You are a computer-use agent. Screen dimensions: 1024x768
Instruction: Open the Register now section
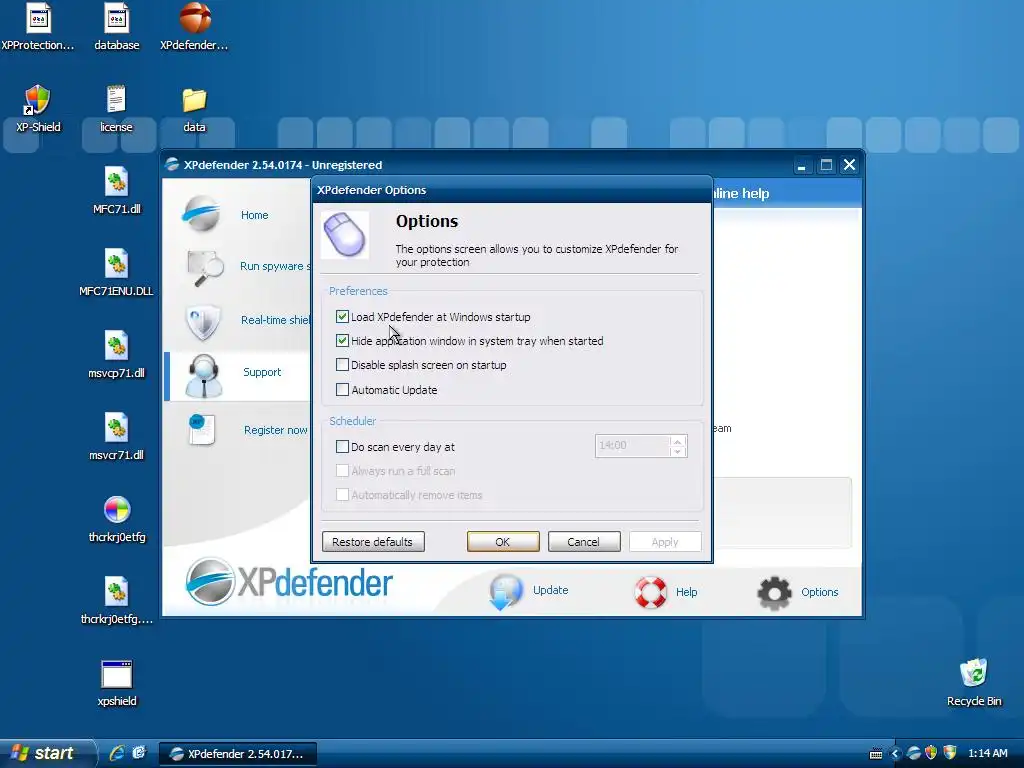[276, 430]
